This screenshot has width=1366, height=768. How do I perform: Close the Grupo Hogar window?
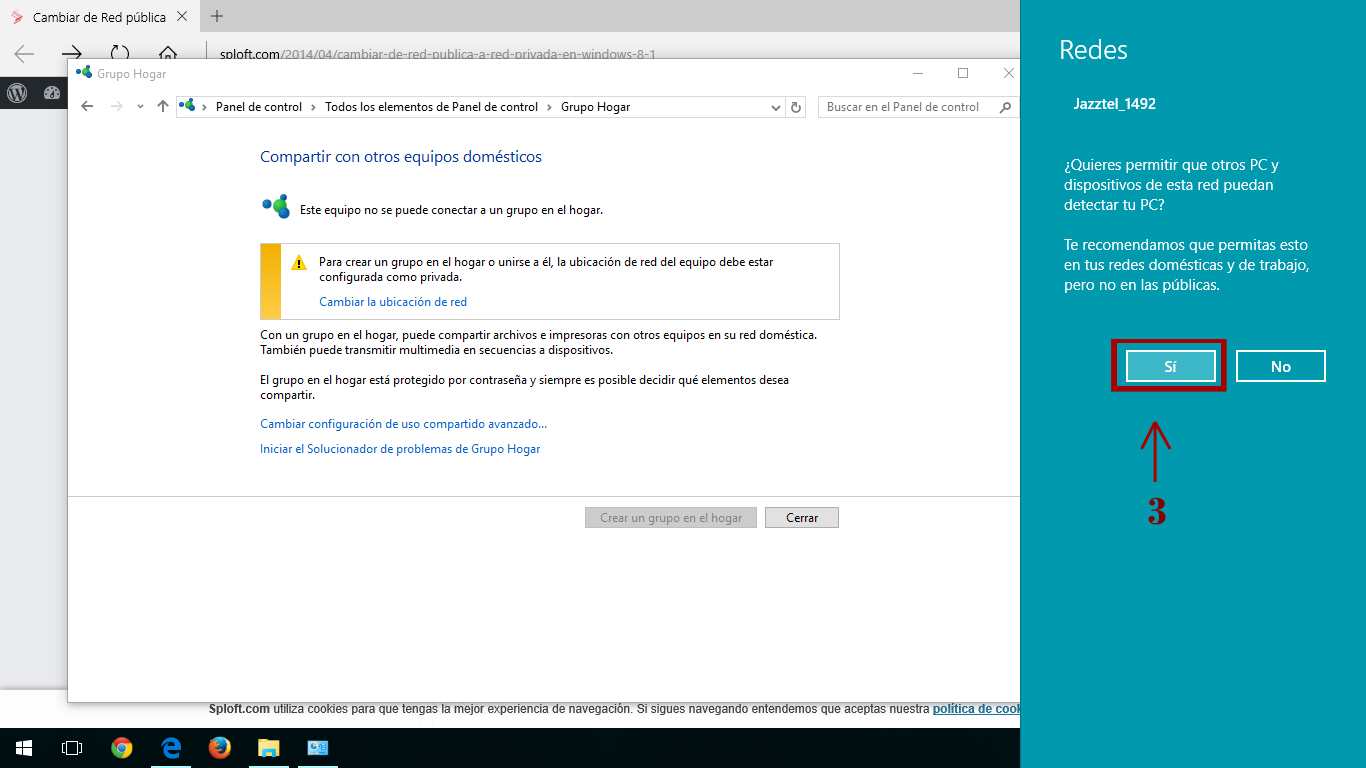pos(1009,73)
